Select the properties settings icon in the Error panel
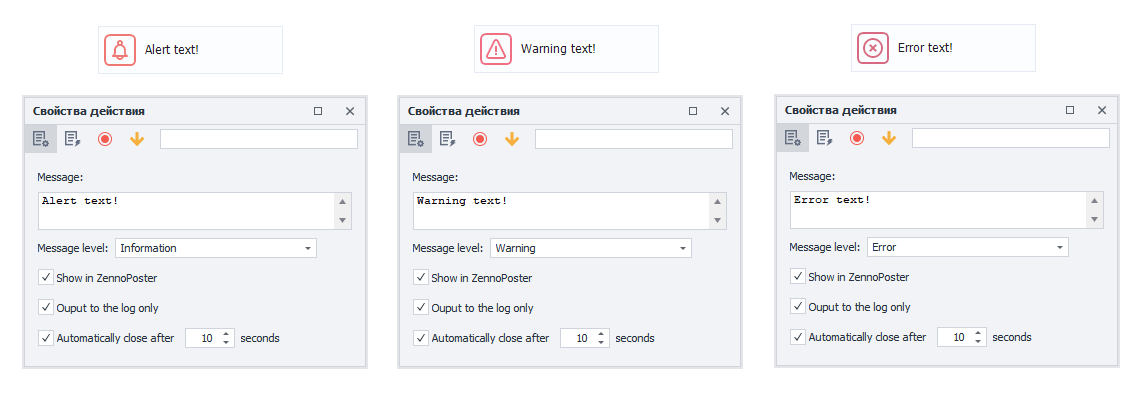 792,138
